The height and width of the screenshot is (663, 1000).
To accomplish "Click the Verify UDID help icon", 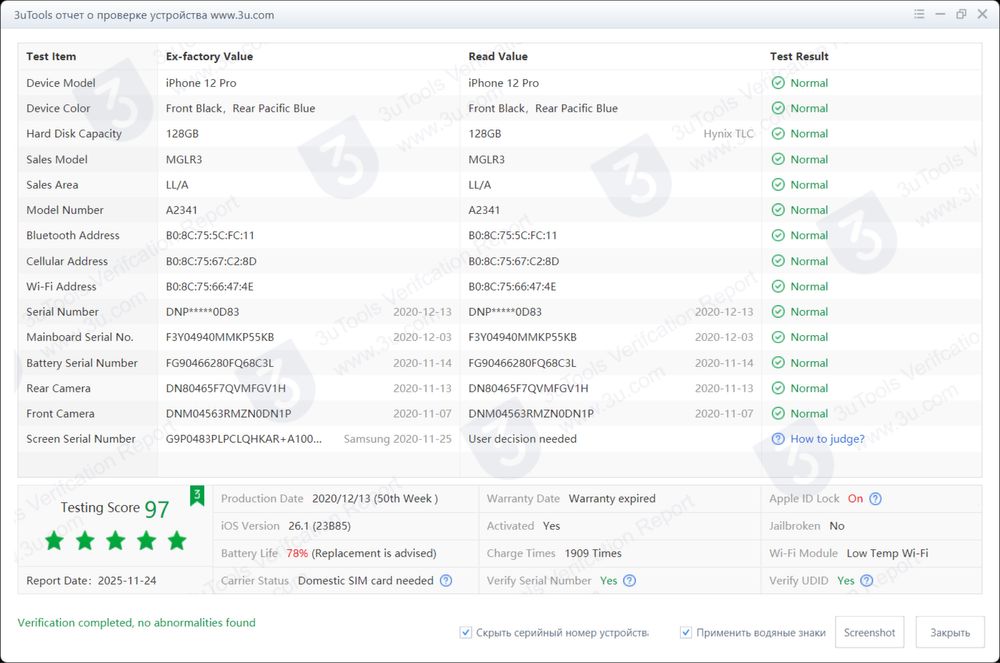I will click(866, 581).
